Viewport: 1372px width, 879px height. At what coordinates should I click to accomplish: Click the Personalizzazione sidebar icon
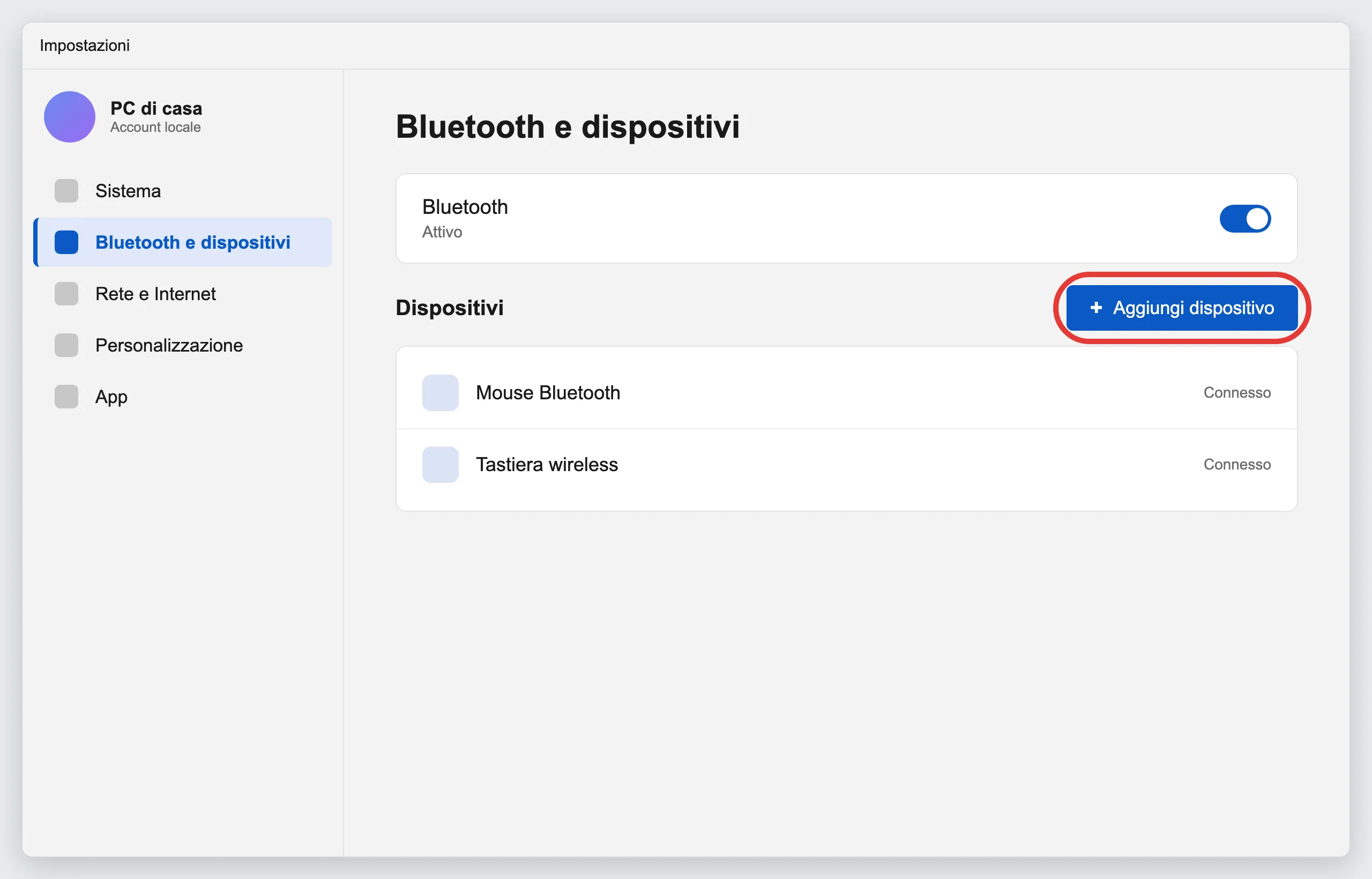point(66,345)
